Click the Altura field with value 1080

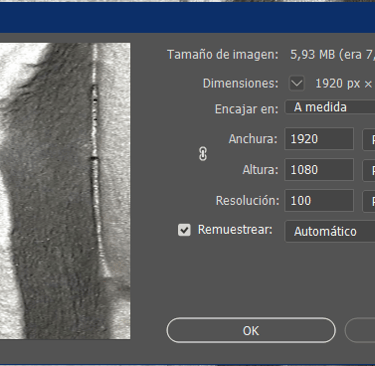319,170
